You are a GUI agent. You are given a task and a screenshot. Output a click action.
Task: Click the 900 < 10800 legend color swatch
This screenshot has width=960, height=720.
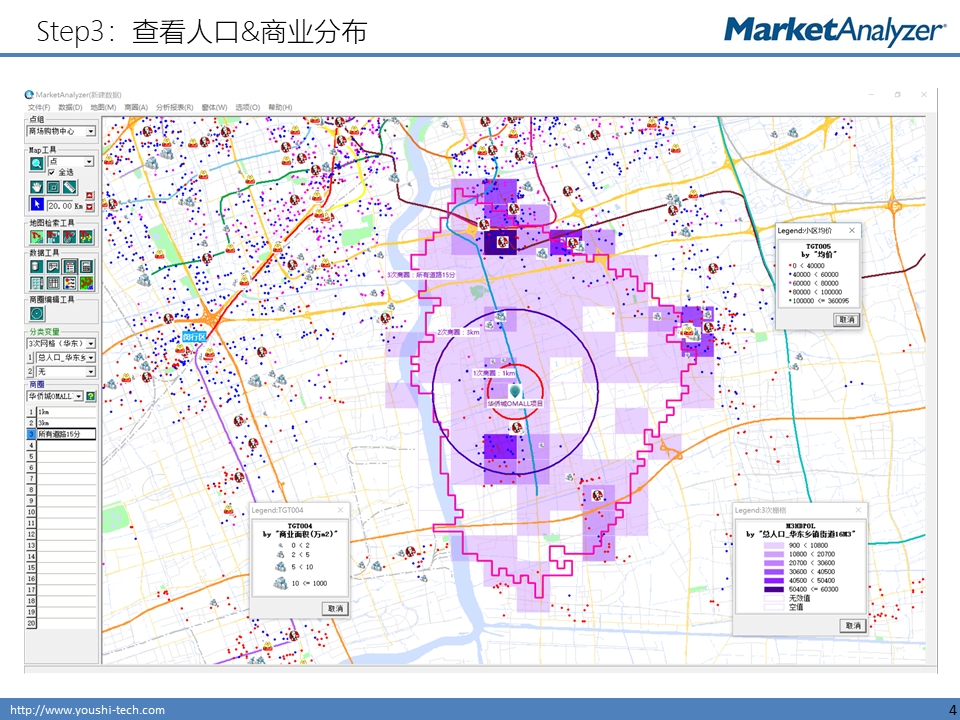774,546
